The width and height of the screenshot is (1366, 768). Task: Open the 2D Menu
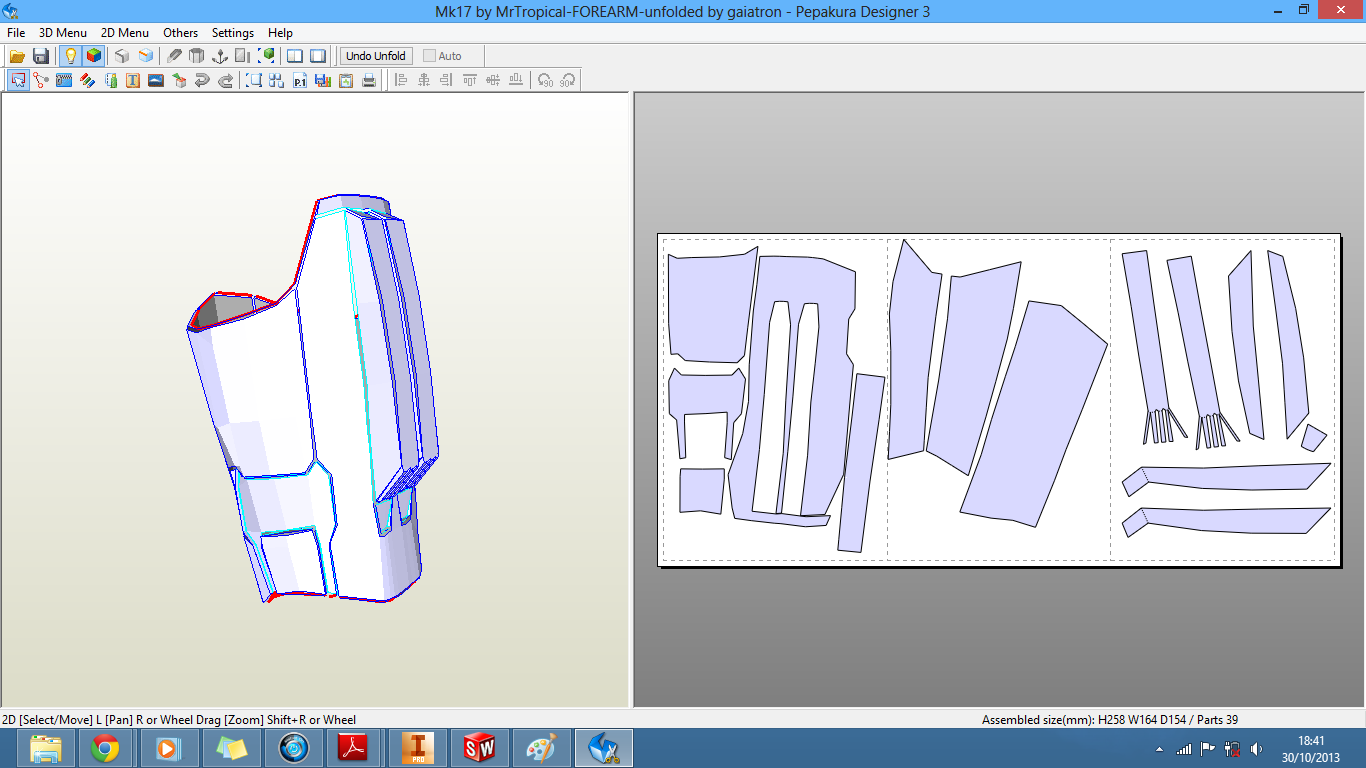pos(125,33)
